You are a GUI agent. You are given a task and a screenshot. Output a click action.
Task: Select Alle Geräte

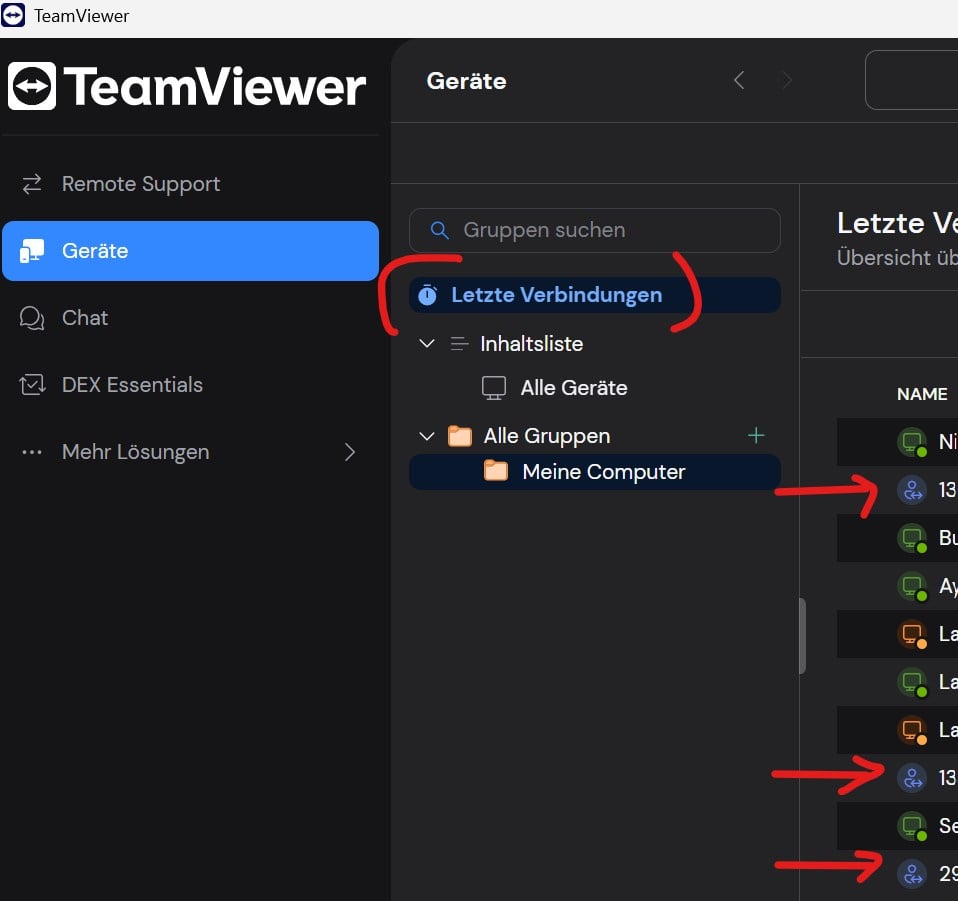[x=574, y=388]
